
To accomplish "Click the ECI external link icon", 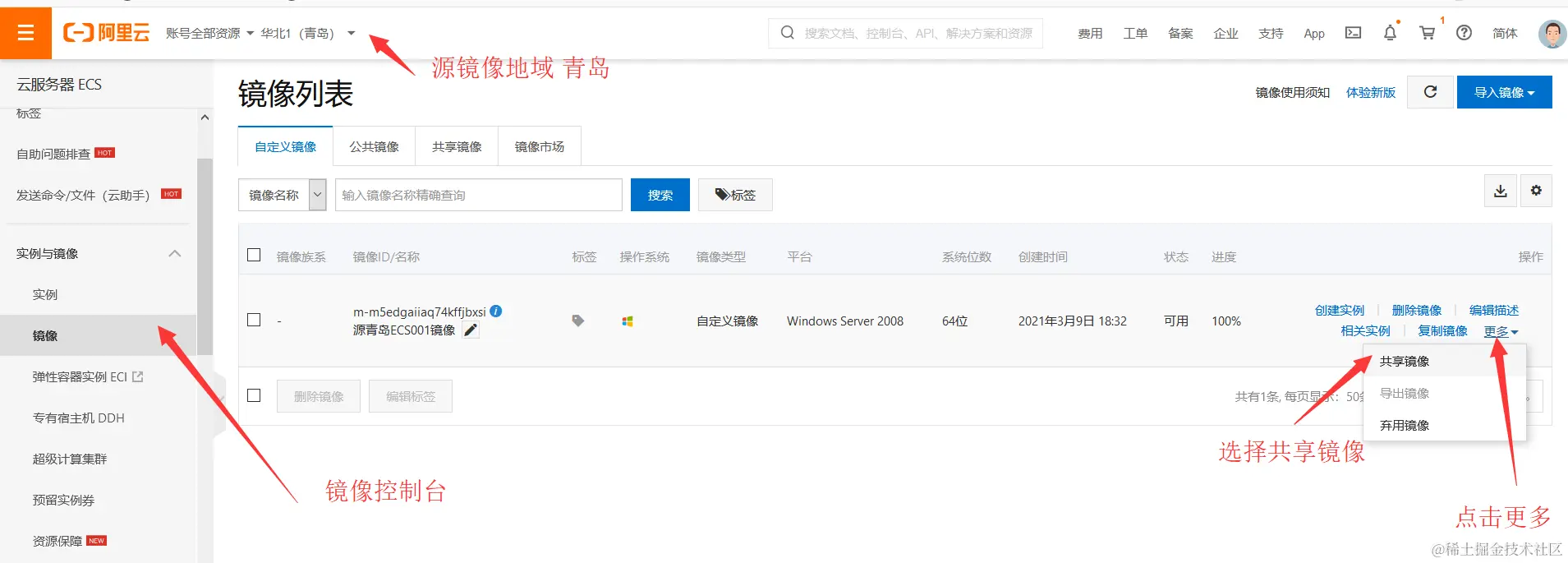I will (x=138, y=376).
